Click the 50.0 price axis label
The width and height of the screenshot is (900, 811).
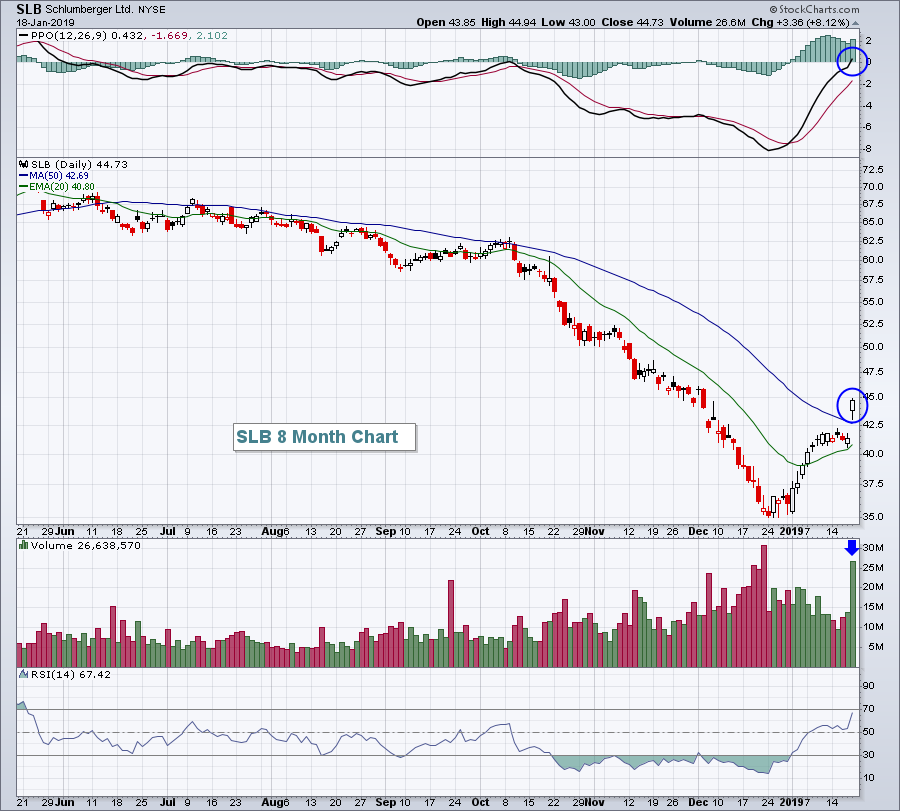(872, 347)
